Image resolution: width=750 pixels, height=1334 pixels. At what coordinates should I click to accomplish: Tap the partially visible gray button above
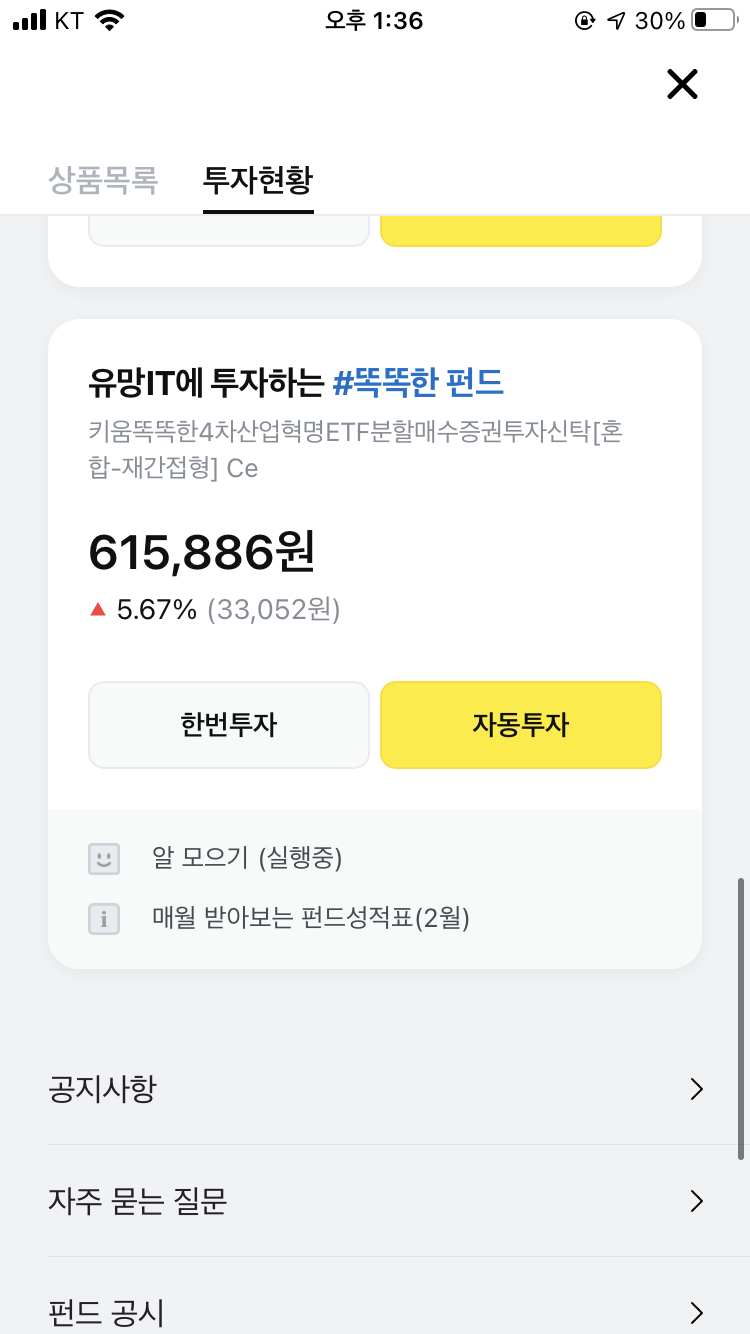(x=229, y=231)
